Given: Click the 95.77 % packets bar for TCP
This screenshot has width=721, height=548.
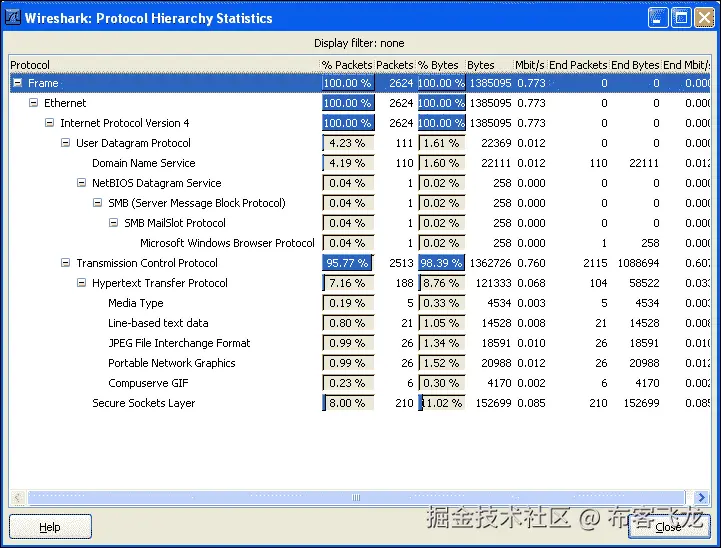Looking at the screenshot, I should point(348,263).
